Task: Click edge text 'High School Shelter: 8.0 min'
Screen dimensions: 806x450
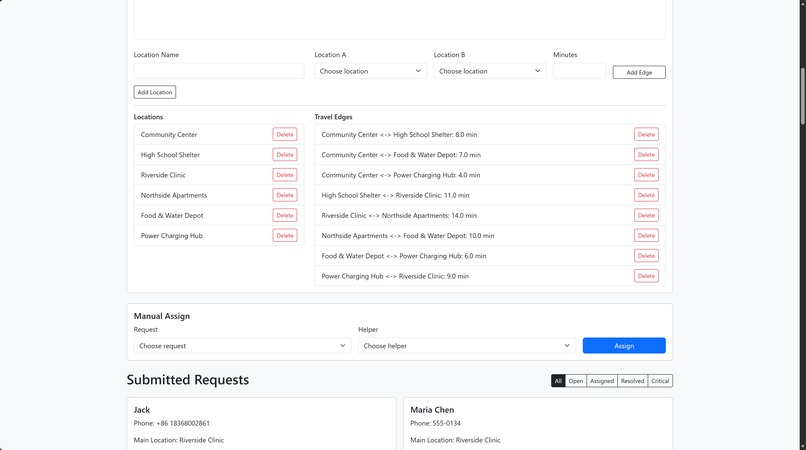Action: (435, 134)
